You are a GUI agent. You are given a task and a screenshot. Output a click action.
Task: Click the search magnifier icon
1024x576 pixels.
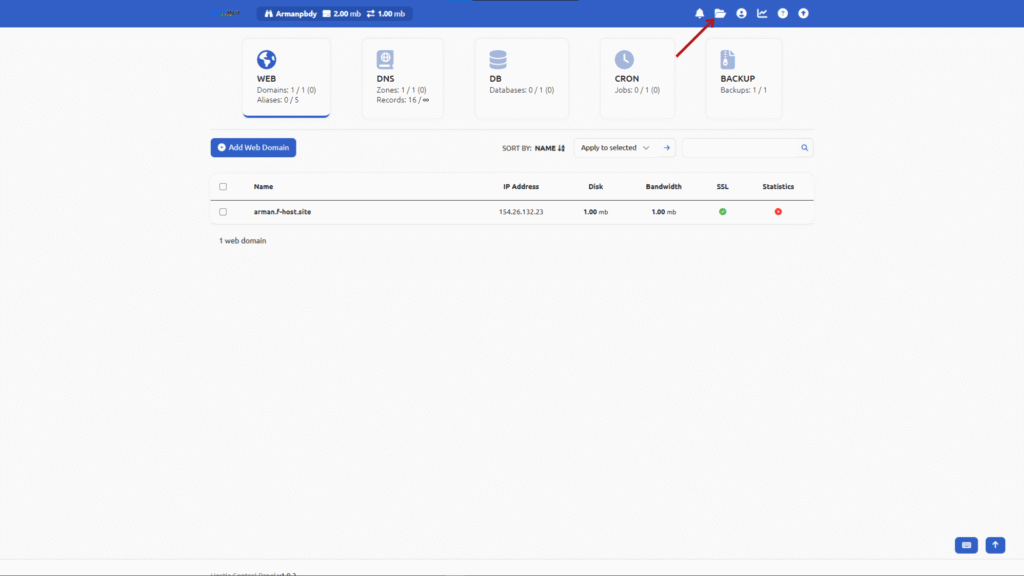coord(804,148)
